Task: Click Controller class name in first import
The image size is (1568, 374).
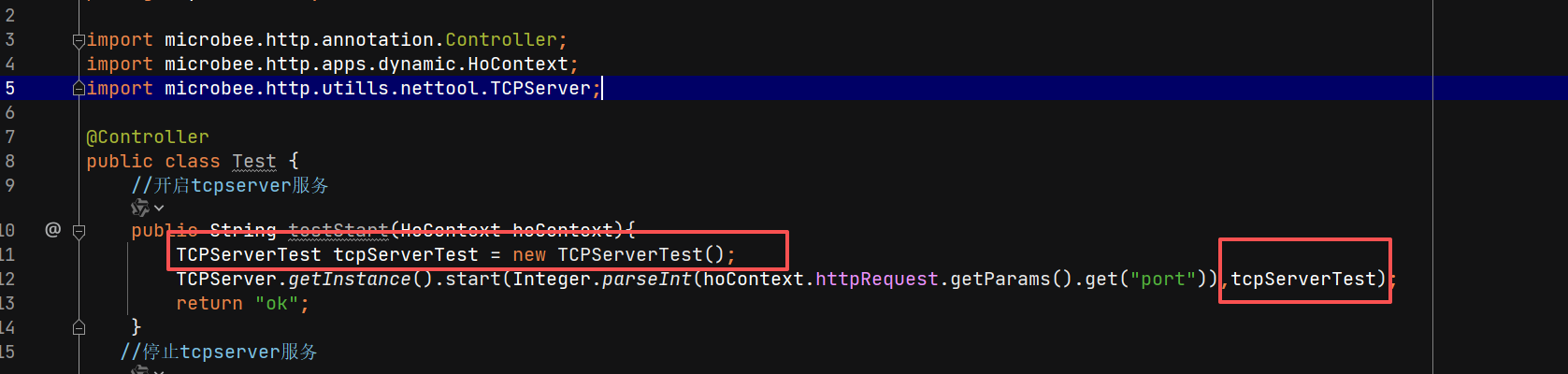Action: pos(500,39)
